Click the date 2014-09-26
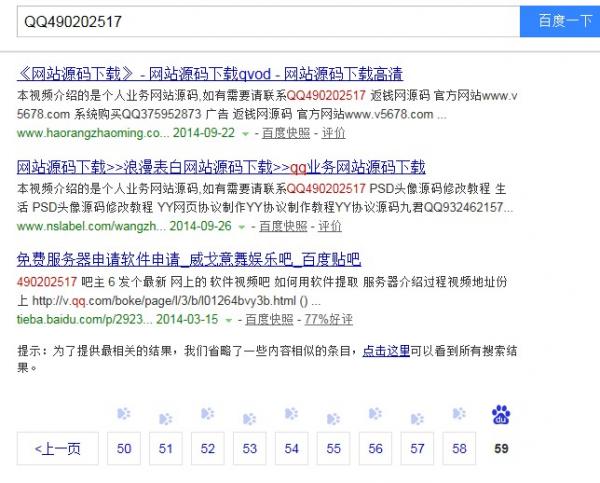This screenshot has width=600, height=483. pos(201,226)
